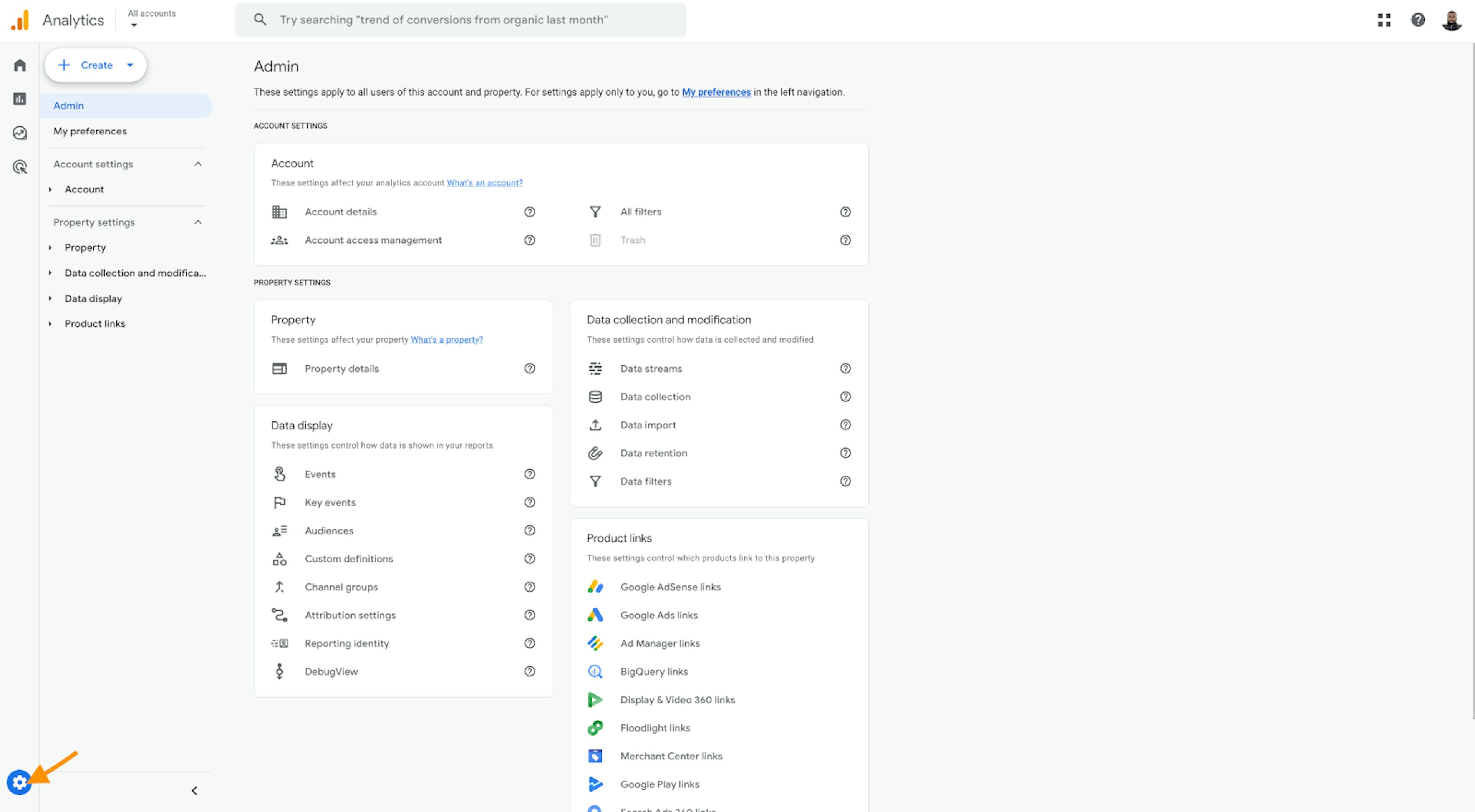Click the help question mark icon top right

[x=1418, y=20]
